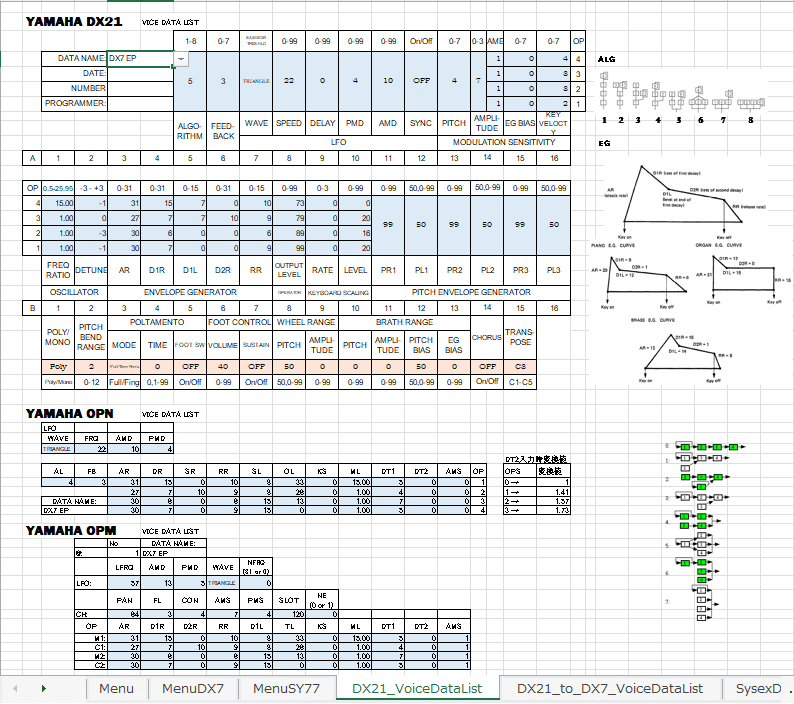The height and width of the screenshot is (704, 794).
Task: Click the brass E.G. curve picture
Action: (x=682, y=357)
